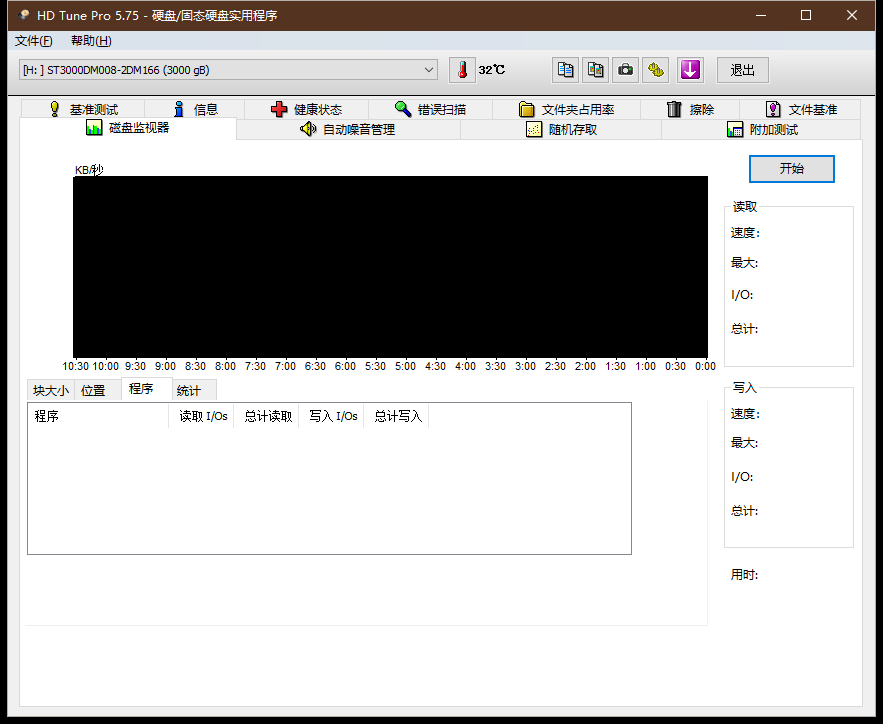883x724 pixels.
Task: Open 文件夹占用率 folder usage tab
Action: click(566, 109)
